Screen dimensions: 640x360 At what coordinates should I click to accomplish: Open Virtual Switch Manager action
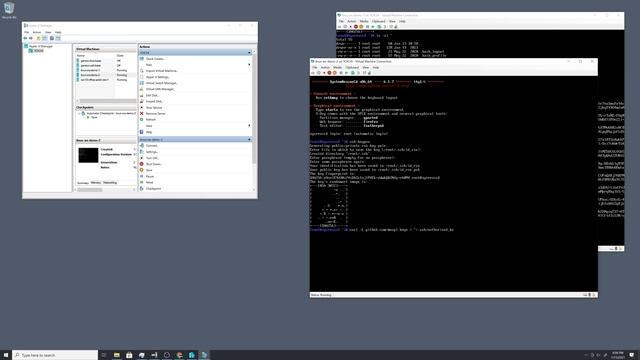pyautogui.click(x=161, y=83)
